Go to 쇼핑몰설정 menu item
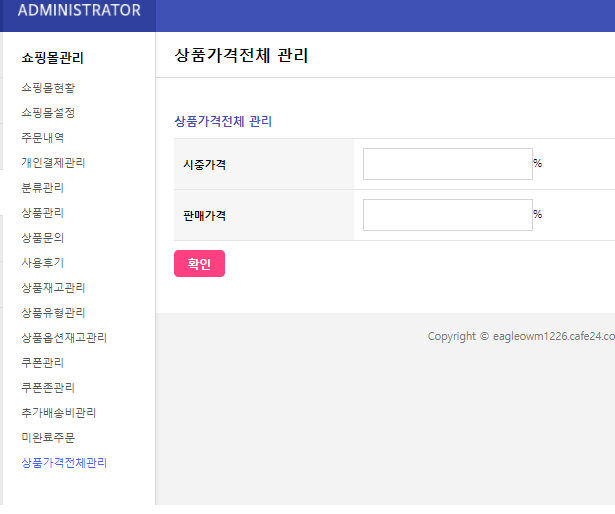Screen dimensions: 615x514 [48, 113]
